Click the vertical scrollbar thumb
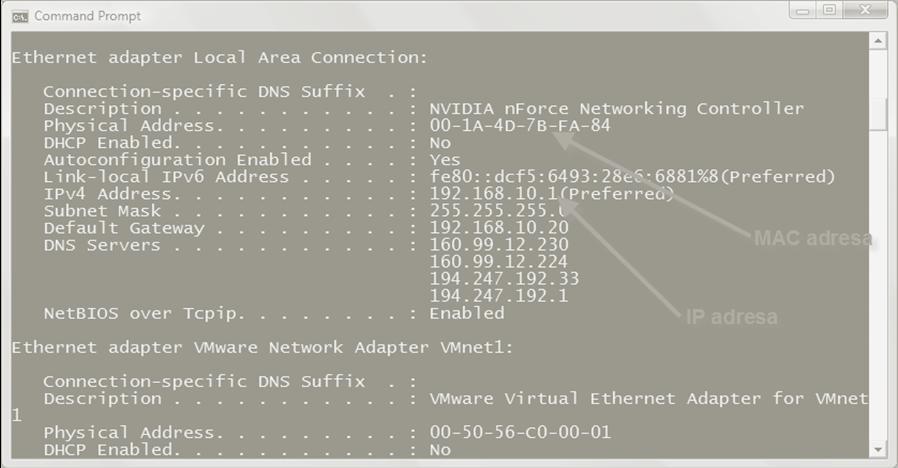The height and width of the screenshot is (468, 898). click(x=878, y=114)
